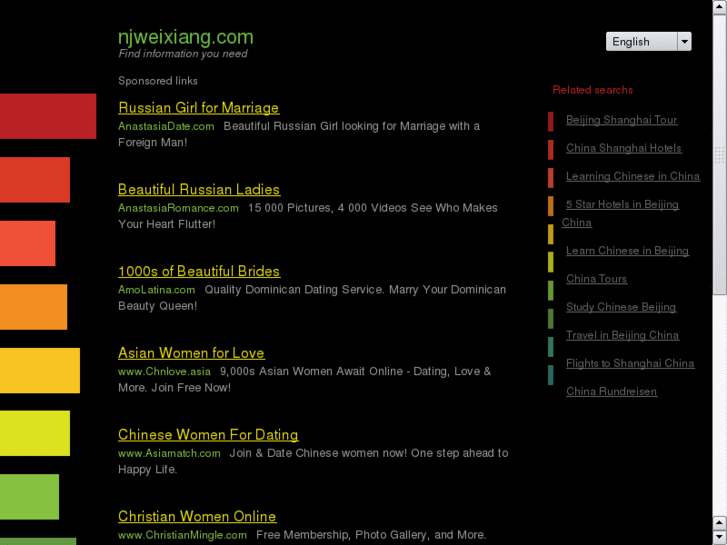Open Travel in Beijing China search
Image resolution: width=727 pixels, height=545 pixels.
[x=622, y=335]
